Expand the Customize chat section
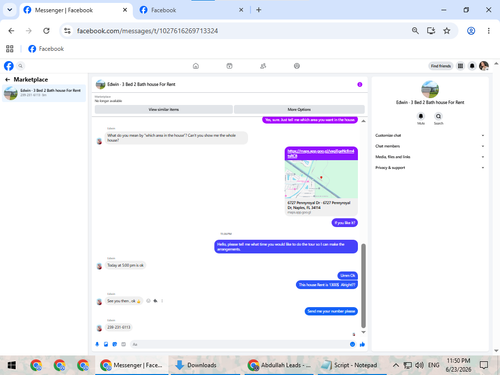Image resolution: width=500 pixels, height=375 pixels. (x=430, y=135)
